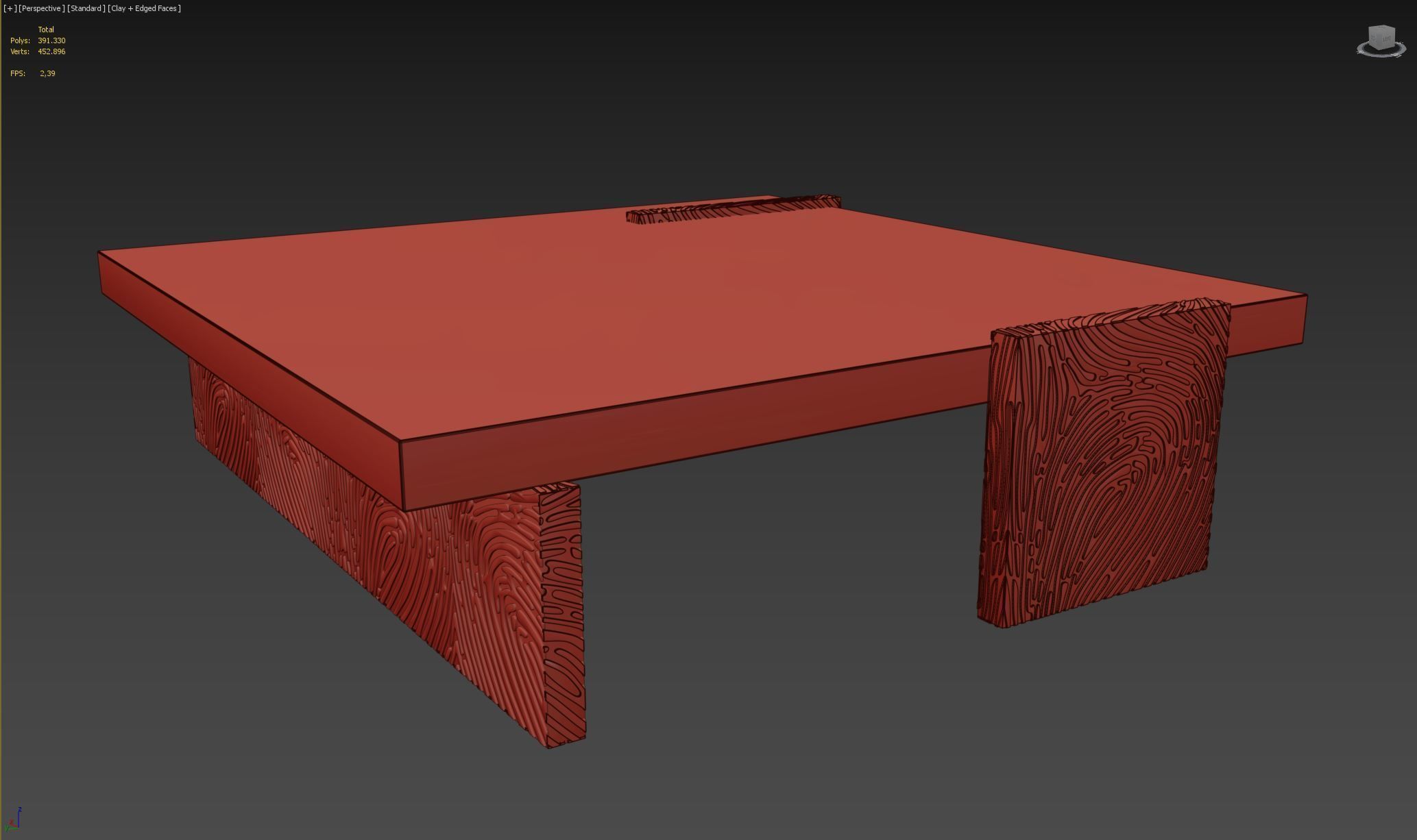Open the [+] viewport general menu
The image size is (1417, 840).
pos(10,8)
